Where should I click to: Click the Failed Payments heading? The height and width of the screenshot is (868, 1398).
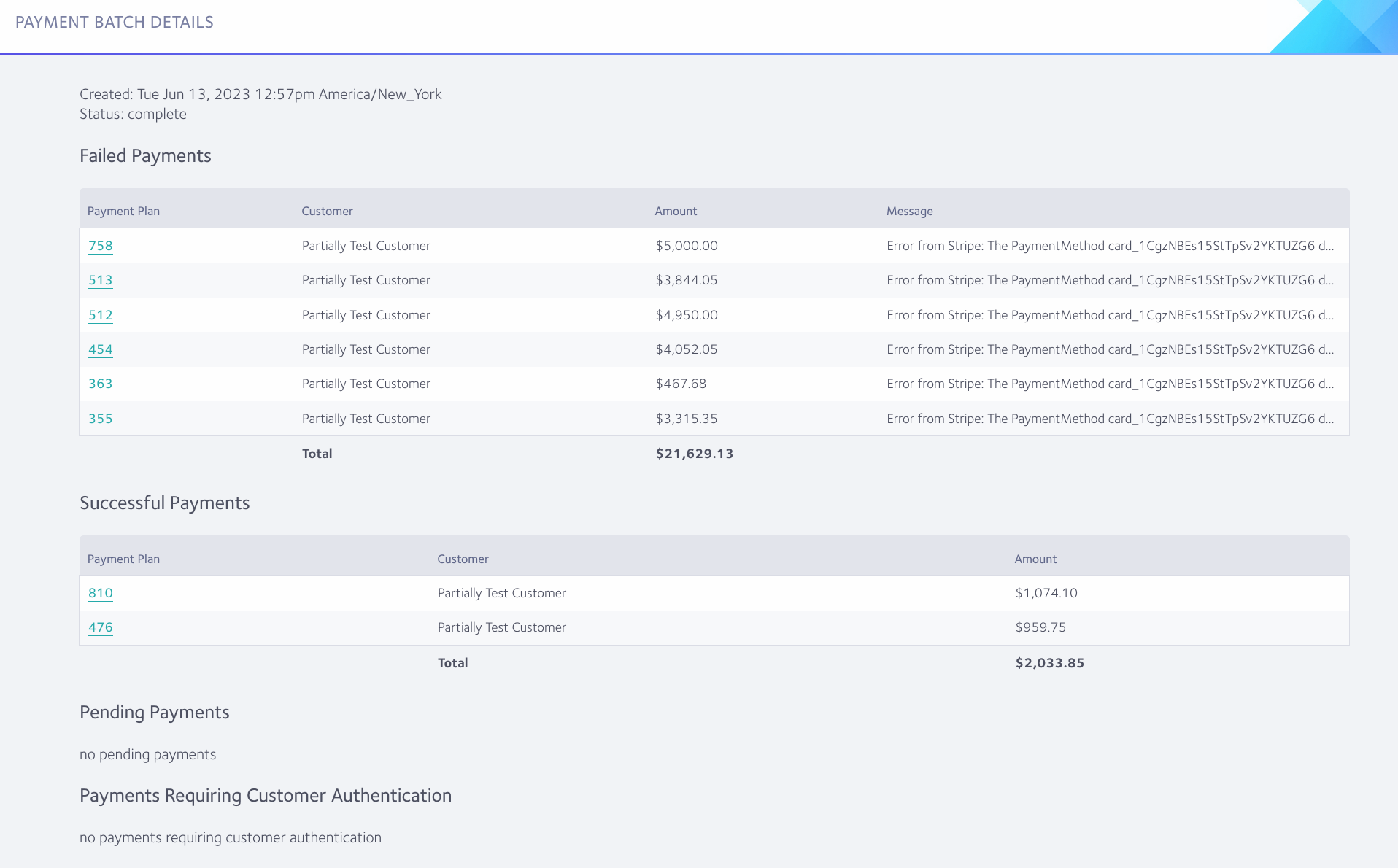pyautogui.click(x=145, y=156)
